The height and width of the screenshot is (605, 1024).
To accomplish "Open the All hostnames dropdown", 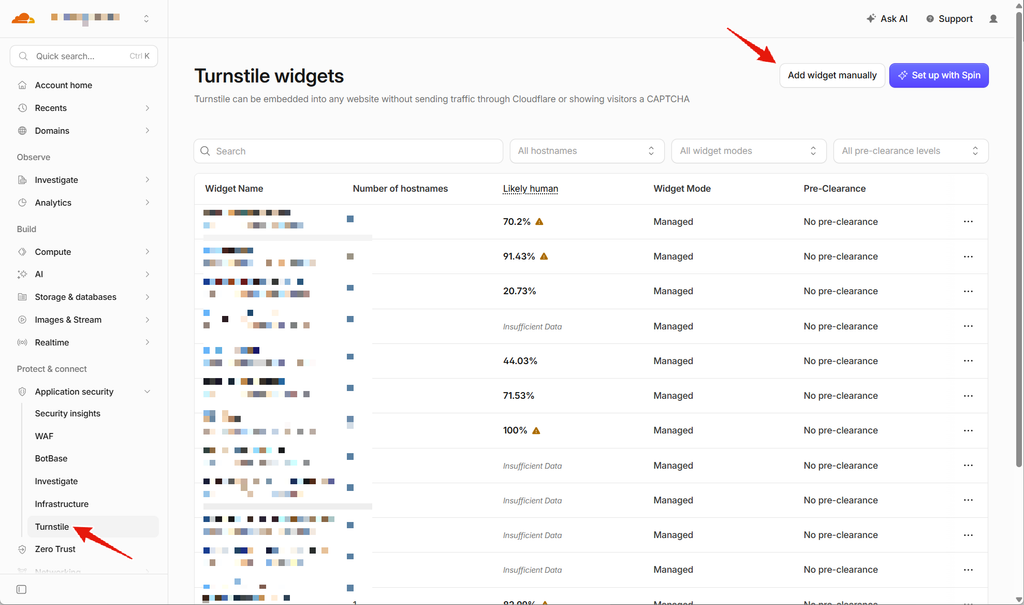I will pyautogui.click(x=587, y=151).
